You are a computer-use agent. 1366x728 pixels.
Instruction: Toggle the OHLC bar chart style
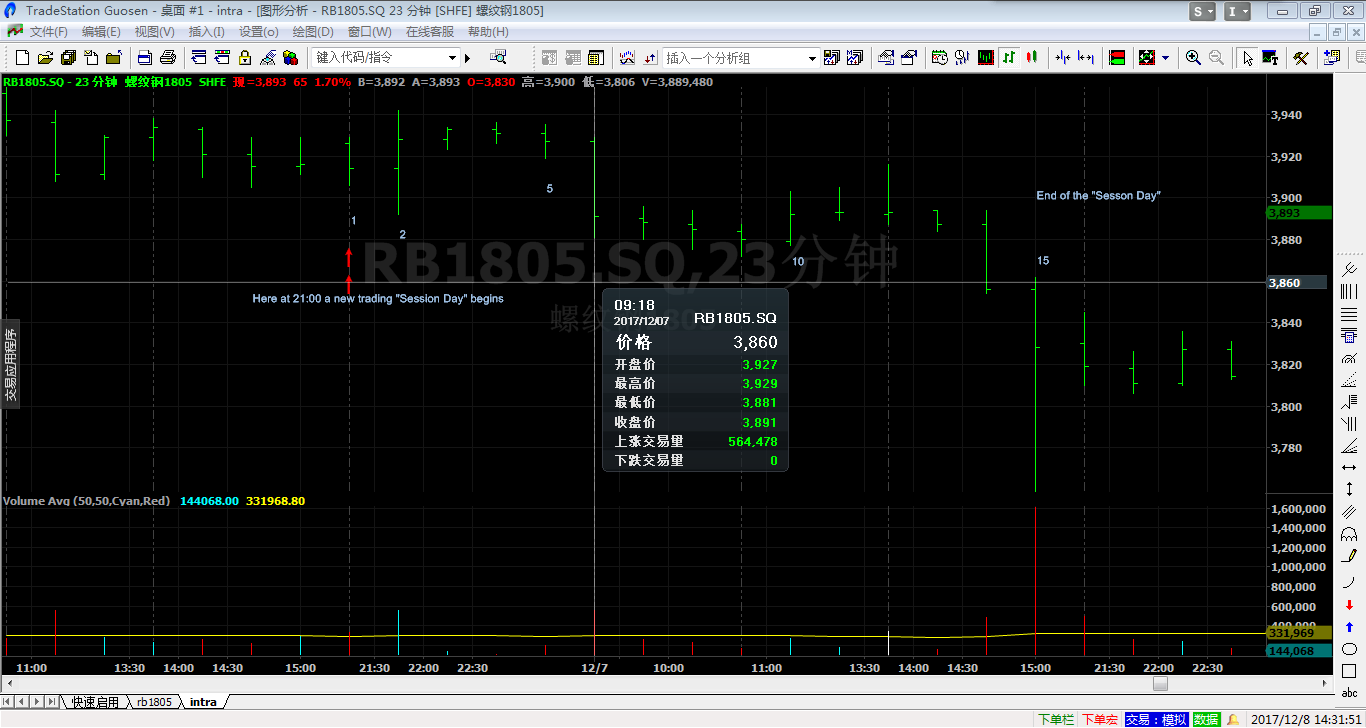point(1009,58)
